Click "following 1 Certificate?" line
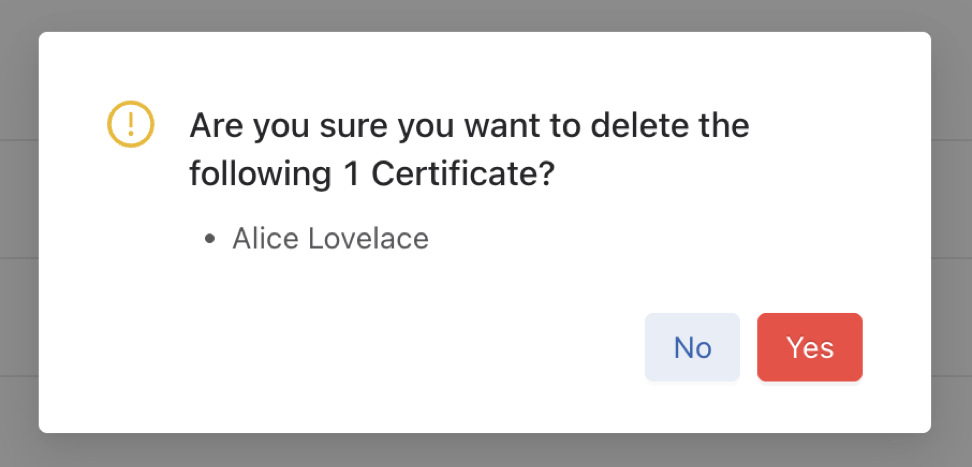The width and height of the screenshot is (972, 467). click(372, 175)
